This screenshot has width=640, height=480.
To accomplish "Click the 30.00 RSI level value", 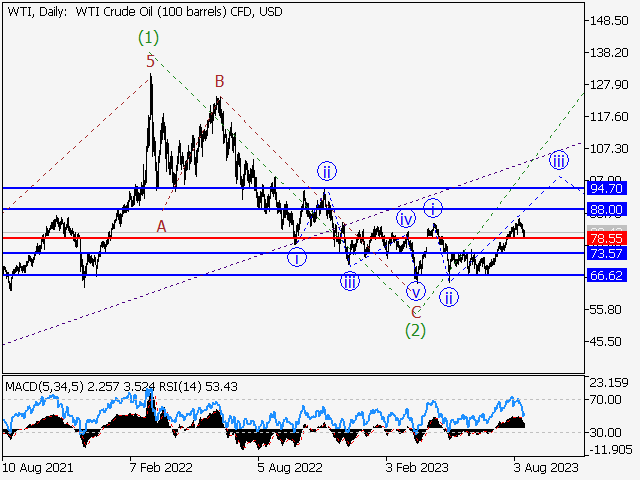I will point(606,432).
